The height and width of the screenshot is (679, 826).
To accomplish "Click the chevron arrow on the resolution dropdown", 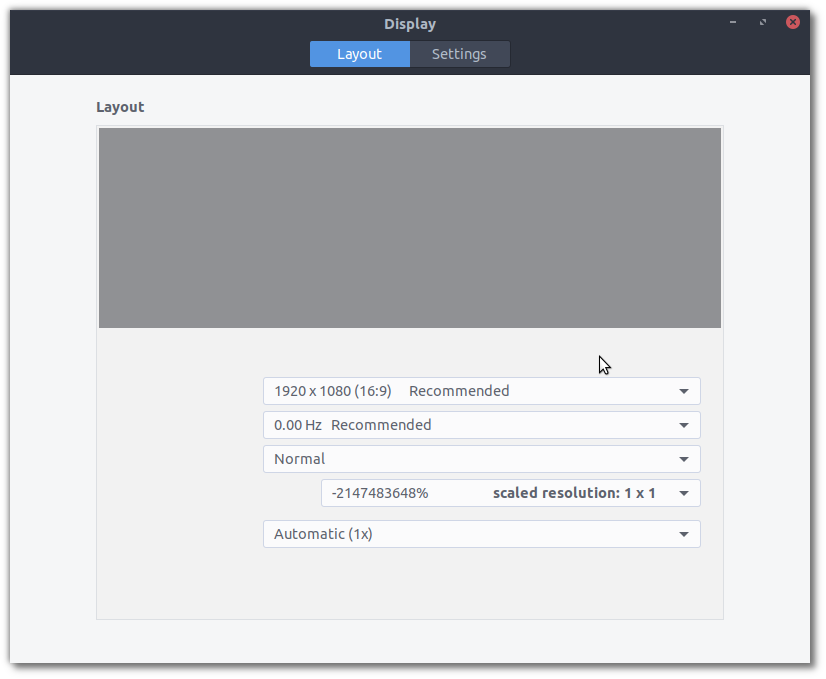I will [x=686, y=391].
